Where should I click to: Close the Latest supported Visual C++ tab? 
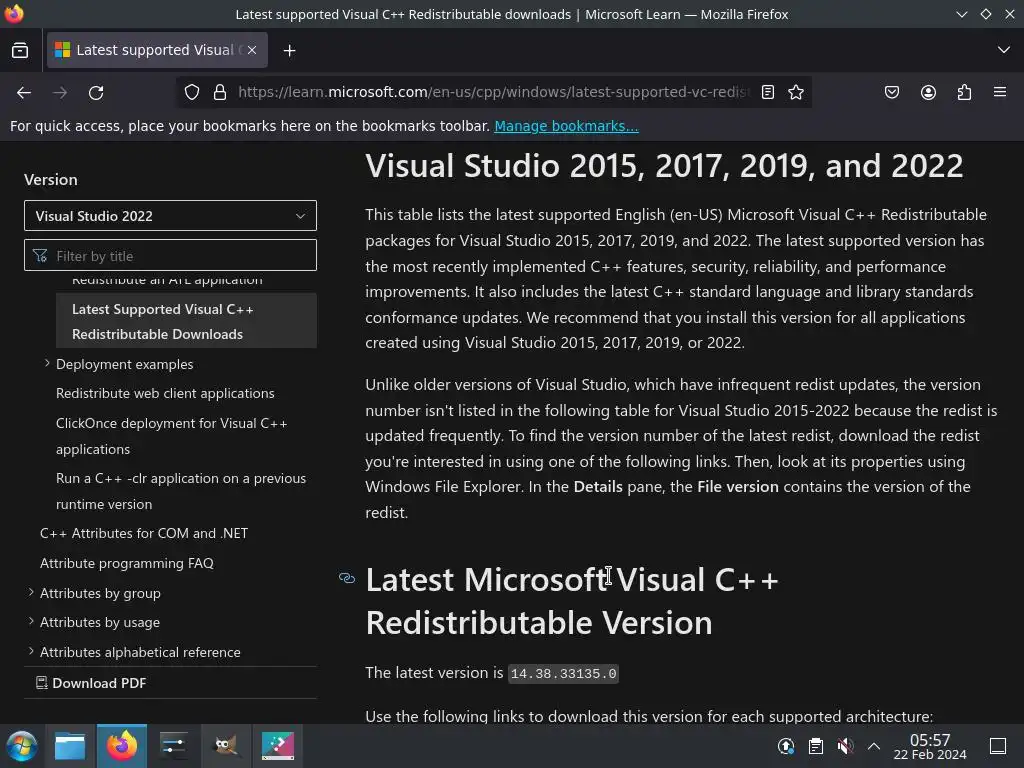[x=252, y=50]
